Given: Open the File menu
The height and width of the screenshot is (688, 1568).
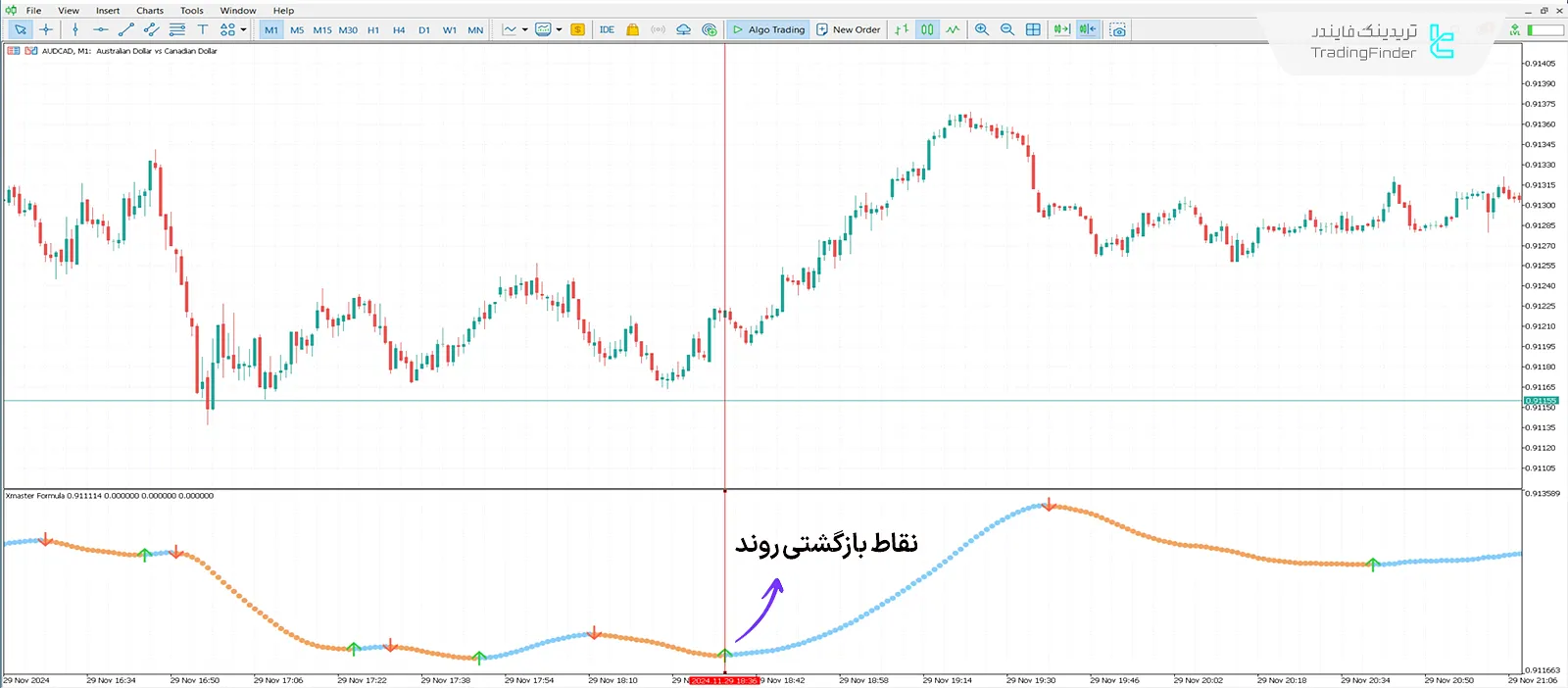Looking at the screenshot, I should point(33,11).
